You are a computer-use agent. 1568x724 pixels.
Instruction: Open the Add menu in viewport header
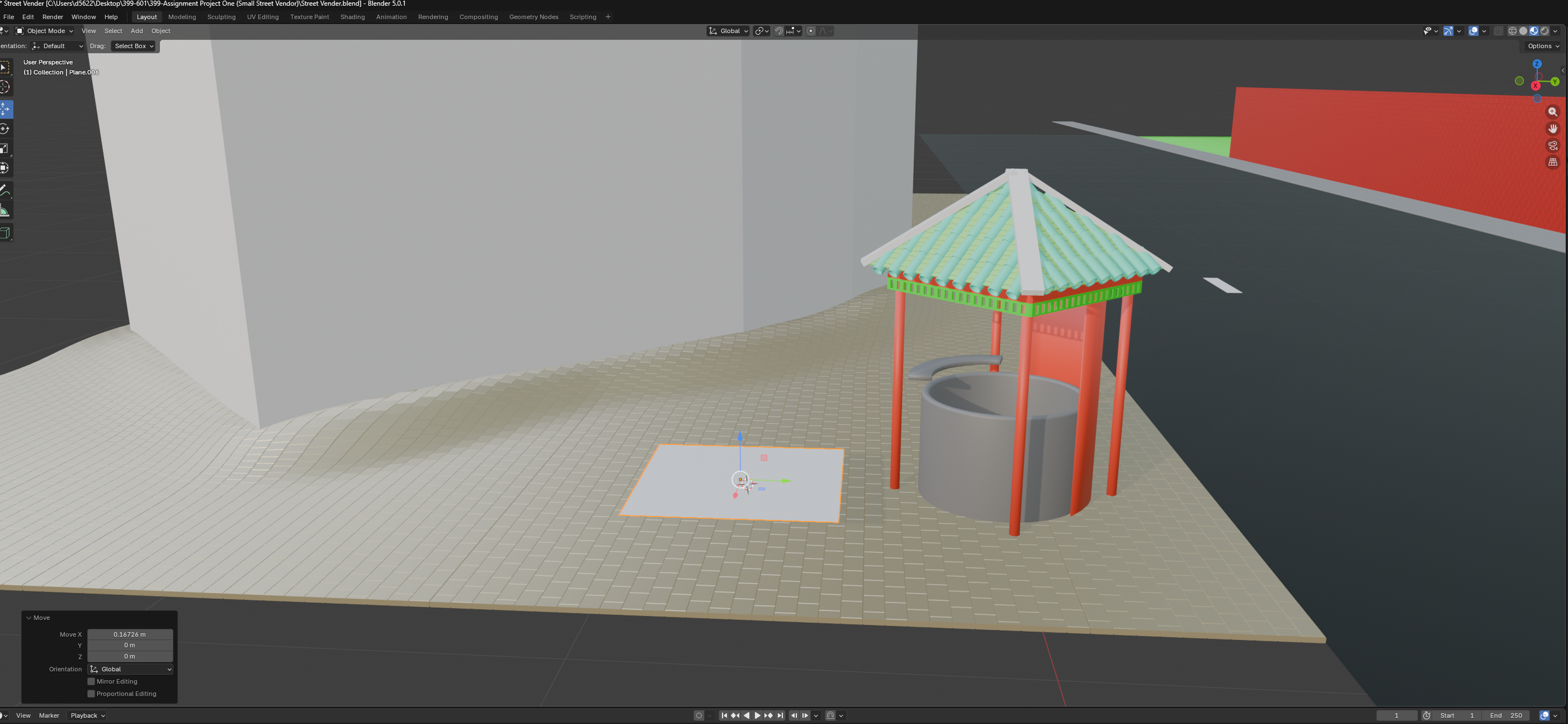click(137, 31)
